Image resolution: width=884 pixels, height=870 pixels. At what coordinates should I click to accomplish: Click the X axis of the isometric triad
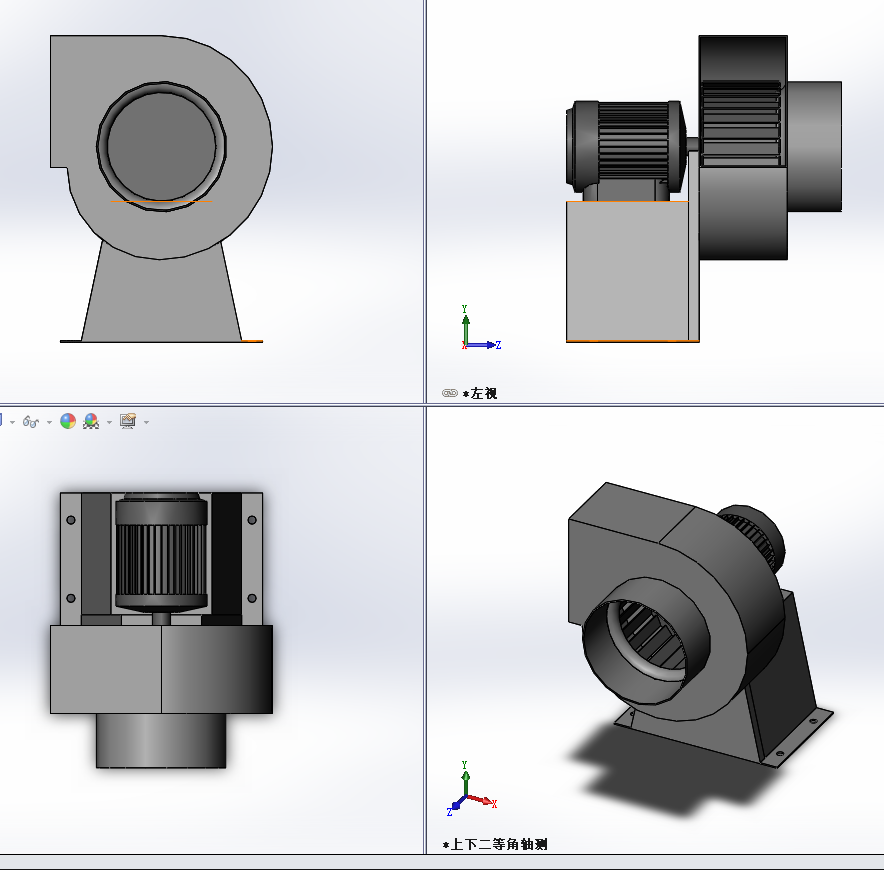tap(481, 801)
